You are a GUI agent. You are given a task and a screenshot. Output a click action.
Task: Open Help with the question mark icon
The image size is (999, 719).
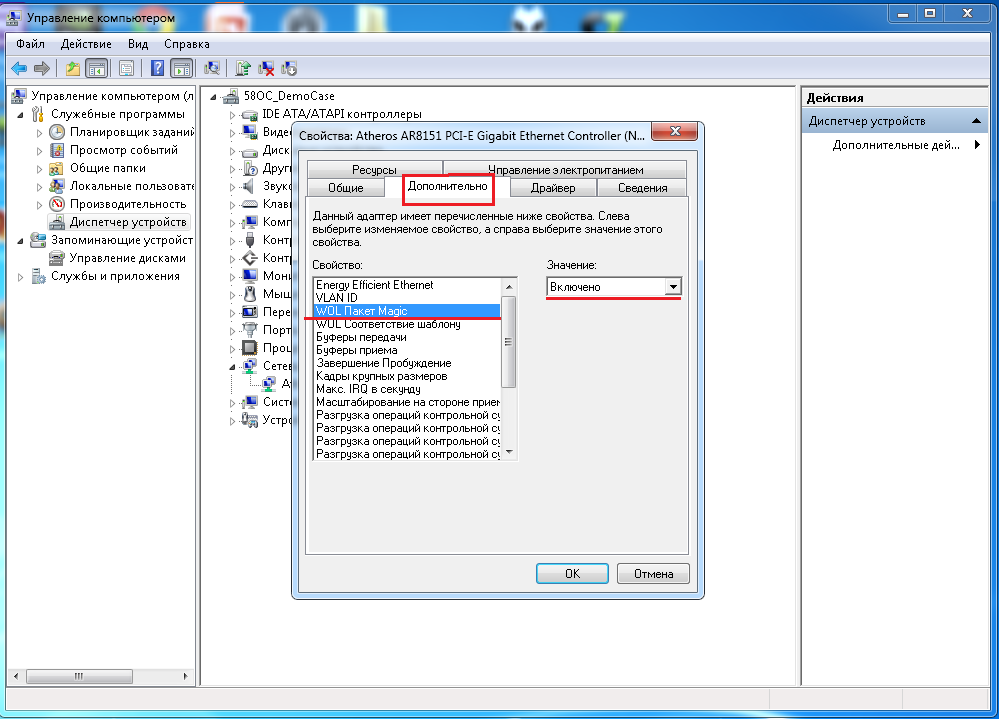click(157, 68)
